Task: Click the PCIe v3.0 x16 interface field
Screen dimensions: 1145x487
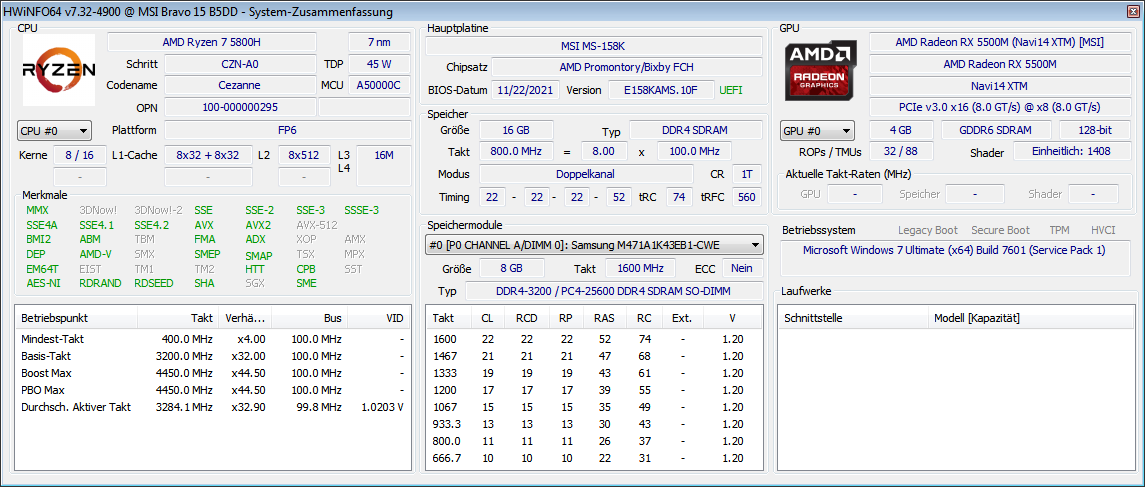Action: click(999, 107)
